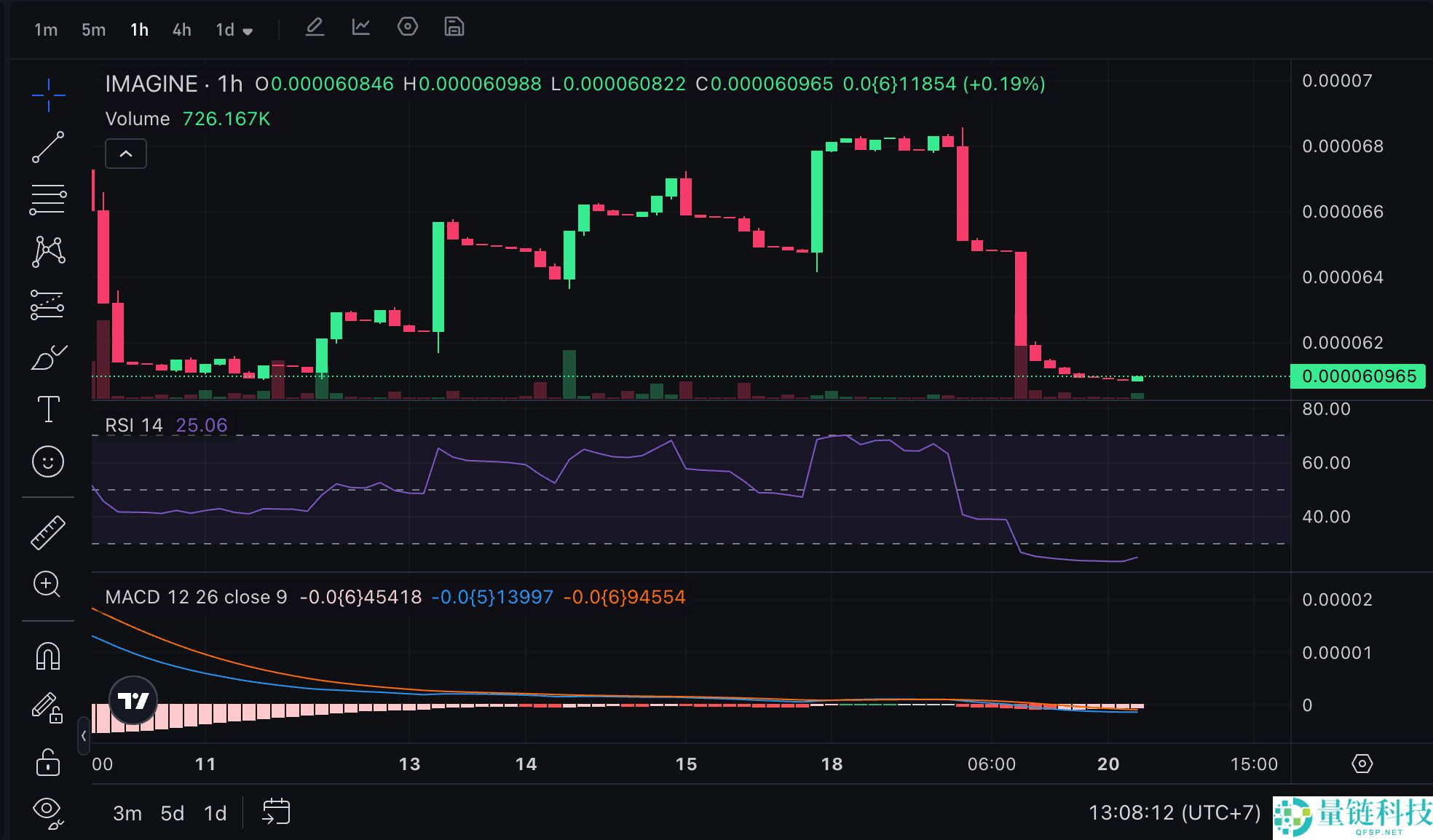Open the Fibonacci retracement tool
Viewport: 1433px width, 840px height.
(48, 199)
